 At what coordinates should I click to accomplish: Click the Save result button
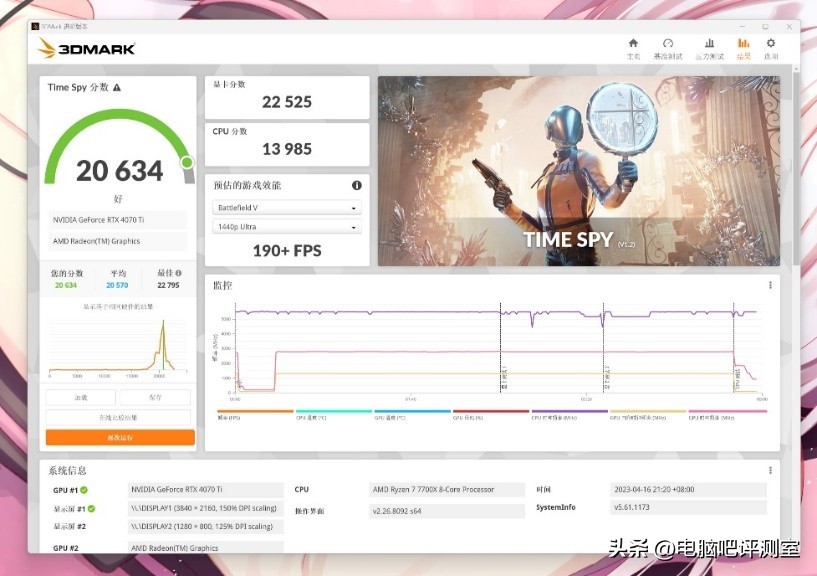click(x=155, y=397)
